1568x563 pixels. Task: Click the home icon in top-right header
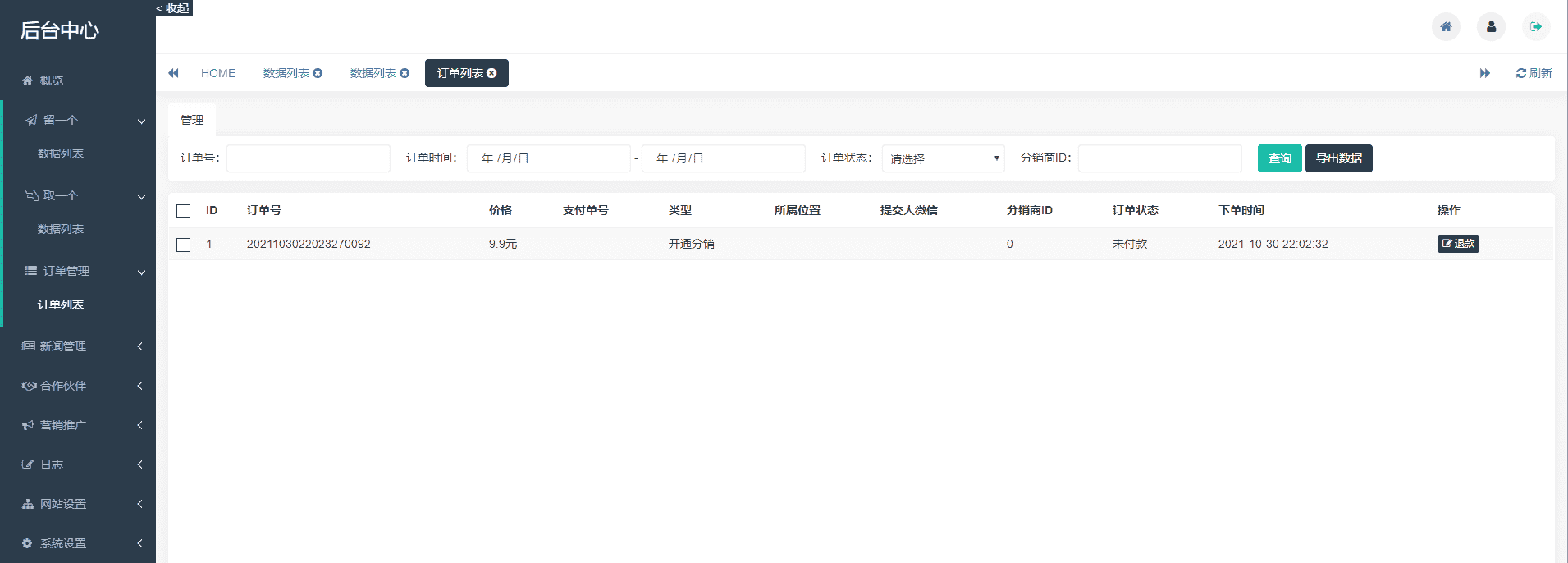click(x=1446, y=27)
